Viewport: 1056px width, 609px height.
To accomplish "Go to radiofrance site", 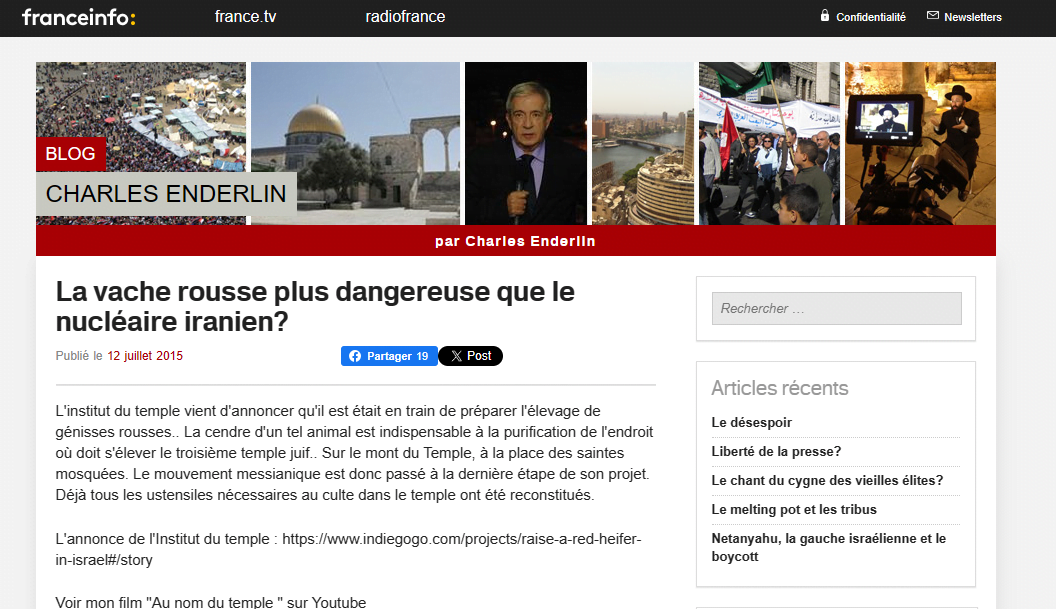I will point(405,17).
